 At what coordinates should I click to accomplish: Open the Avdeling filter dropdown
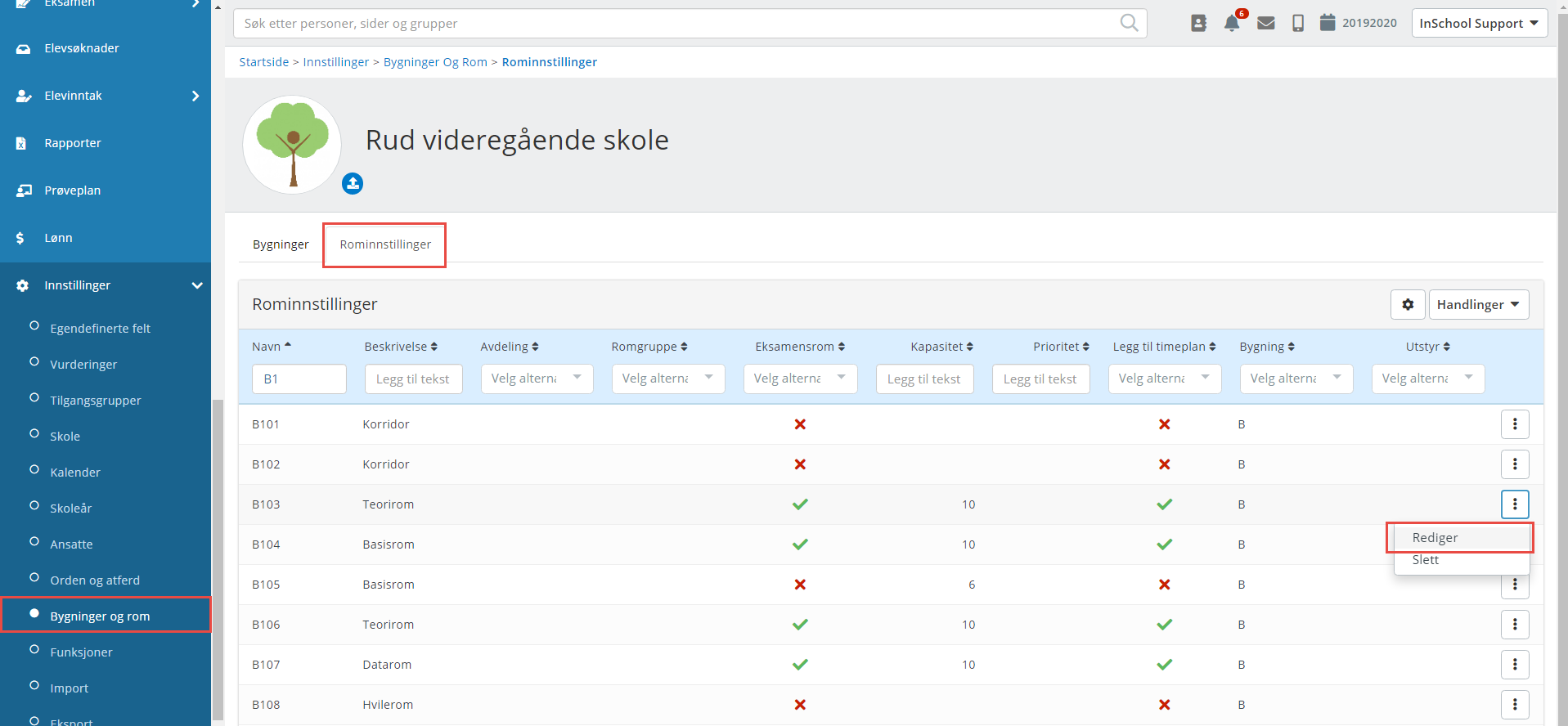(536, 379)
